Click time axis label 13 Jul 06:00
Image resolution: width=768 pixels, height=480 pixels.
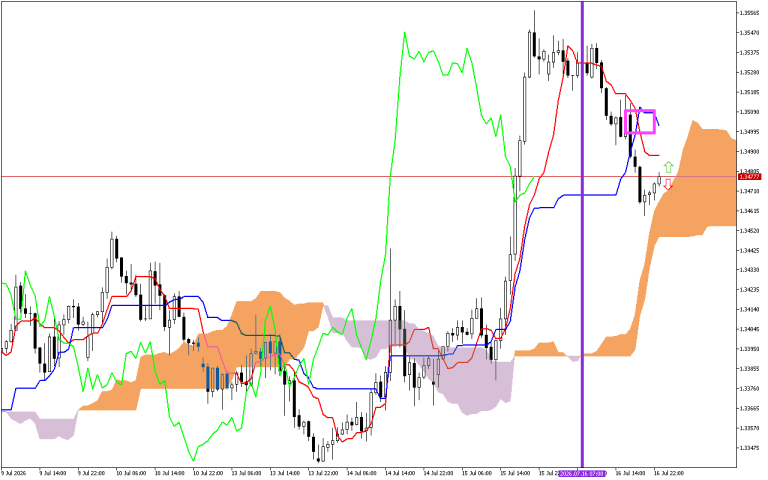tap(246, 474)
